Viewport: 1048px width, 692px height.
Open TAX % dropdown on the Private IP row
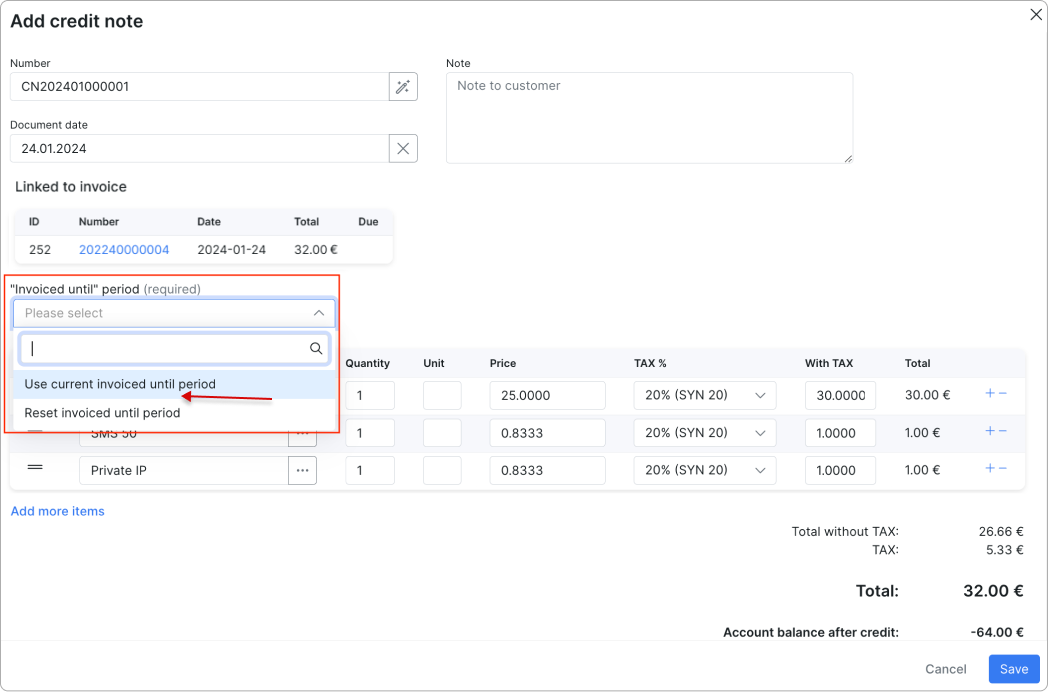click(x=705, y=471)
